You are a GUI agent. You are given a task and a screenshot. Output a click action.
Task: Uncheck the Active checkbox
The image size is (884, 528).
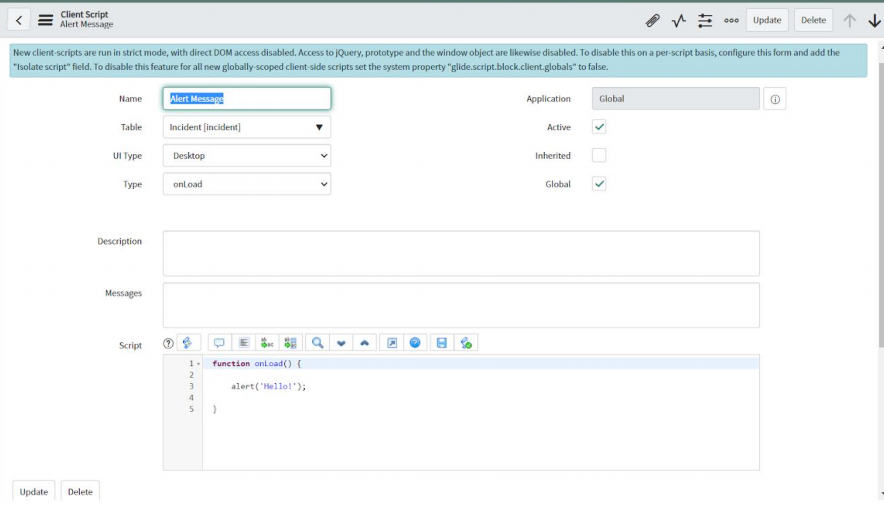tap(599, 127)
